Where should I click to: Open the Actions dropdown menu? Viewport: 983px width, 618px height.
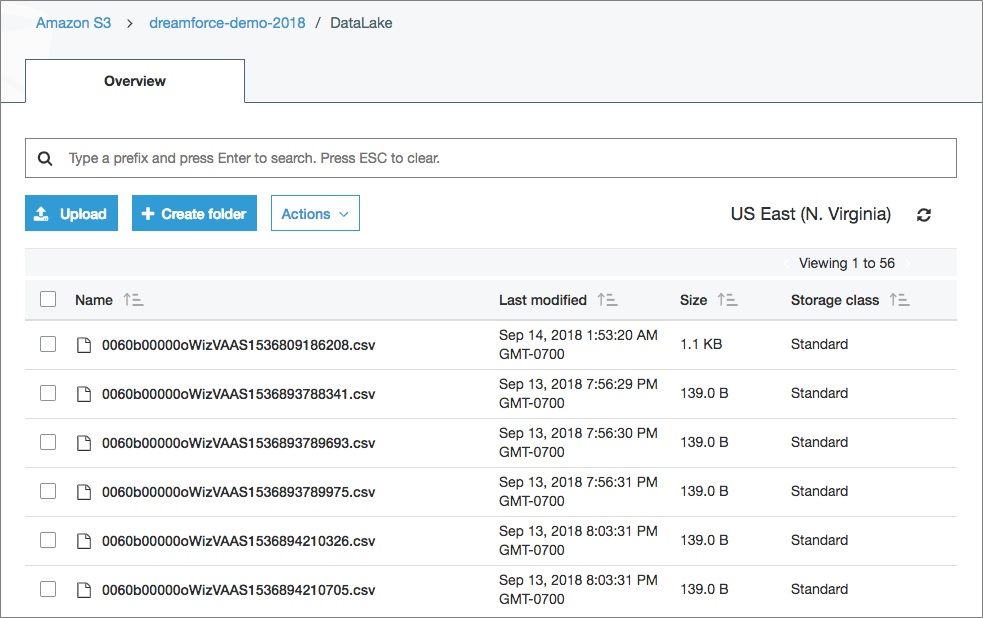[315, 214]
